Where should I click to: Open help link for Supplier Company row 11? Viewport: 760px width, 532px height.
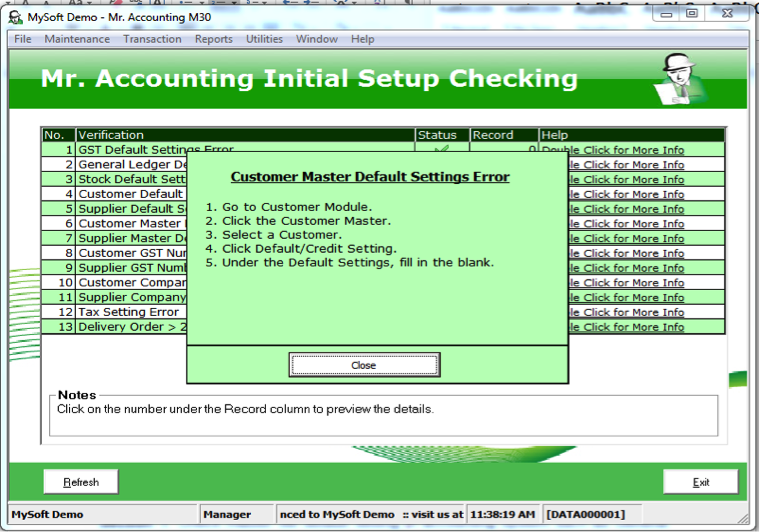626,297
